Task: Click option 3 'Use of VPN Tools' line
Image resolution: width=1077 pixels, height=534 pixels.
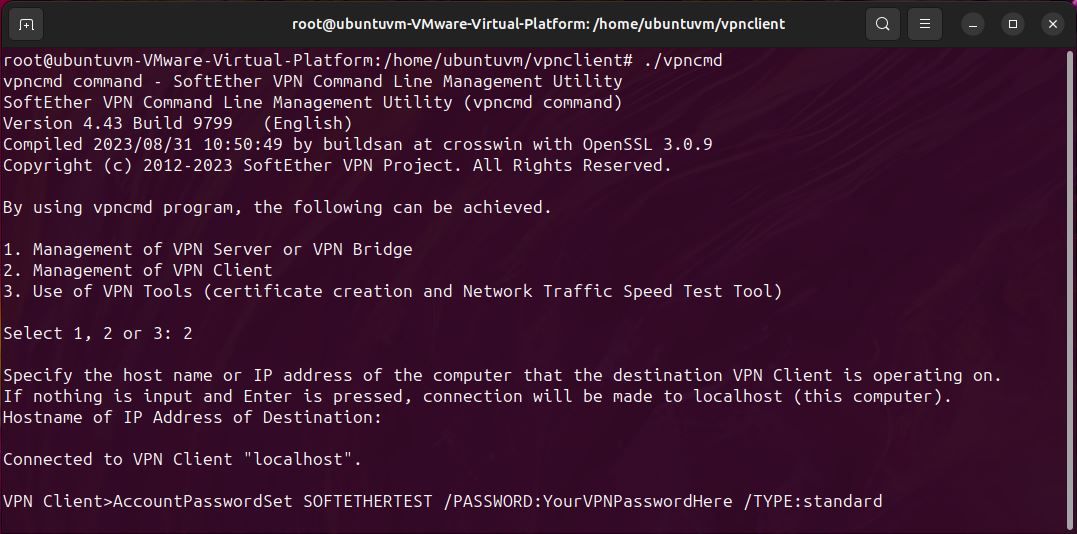Action: pyautogui.click(x=392, y=291)
